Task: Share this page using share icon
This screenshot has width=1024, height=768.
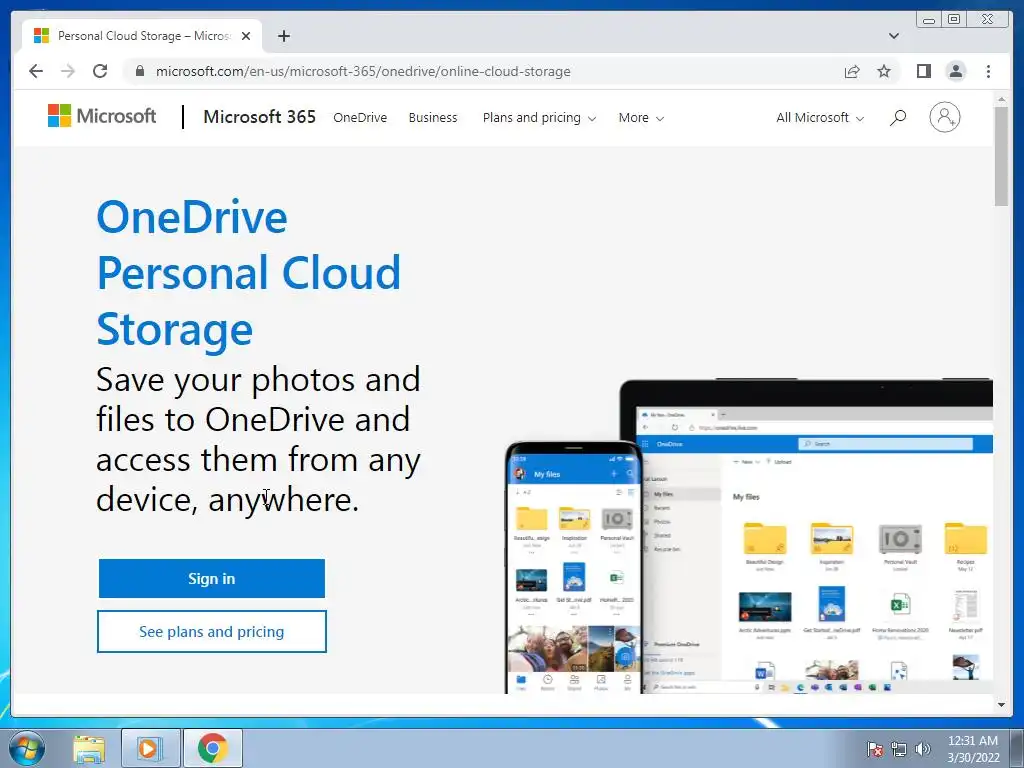Action: click(852, 71)
